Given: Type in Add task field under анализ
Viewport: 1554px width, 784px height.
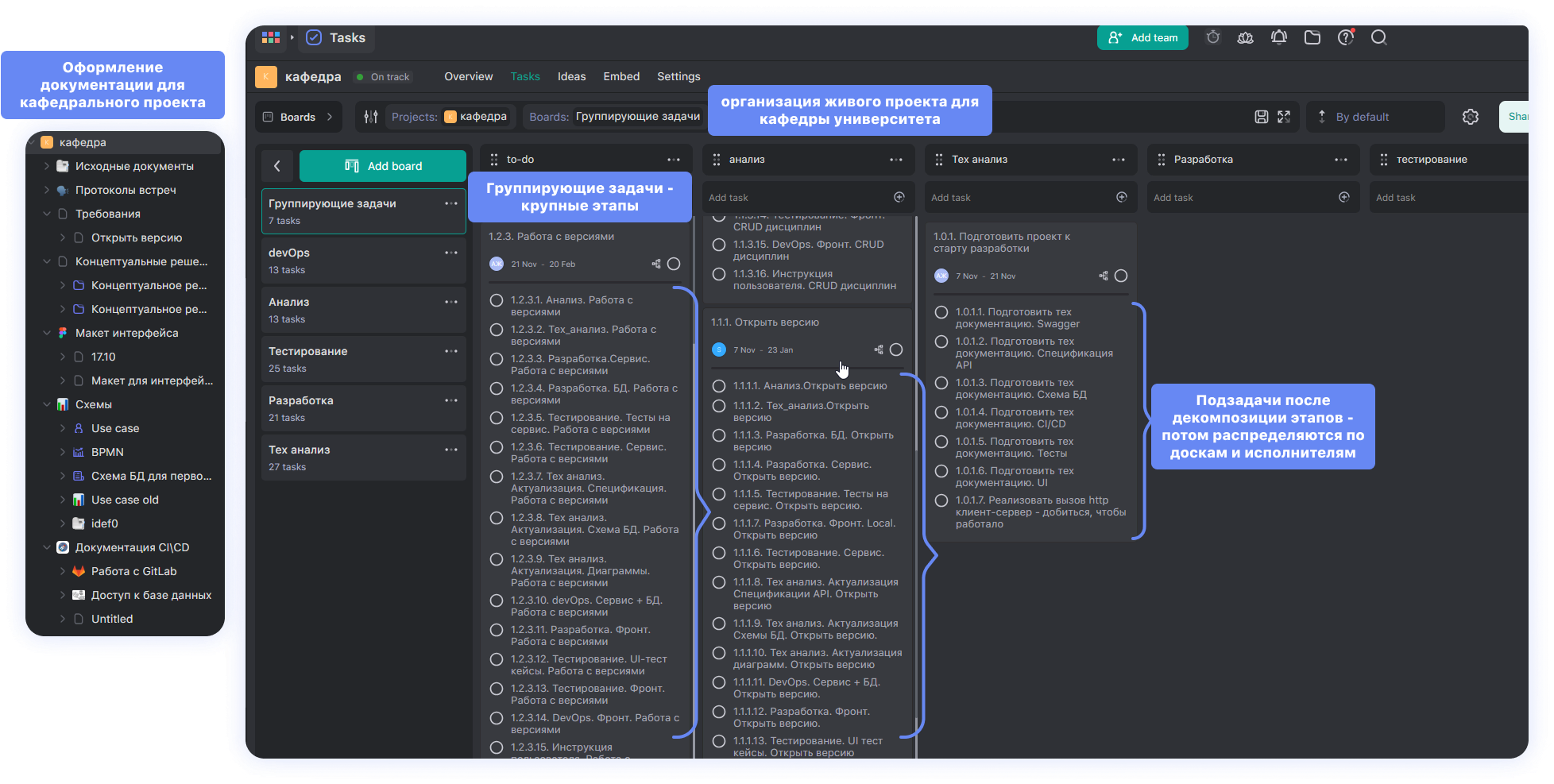Looking at the screenshot, I should pos(794,198).
